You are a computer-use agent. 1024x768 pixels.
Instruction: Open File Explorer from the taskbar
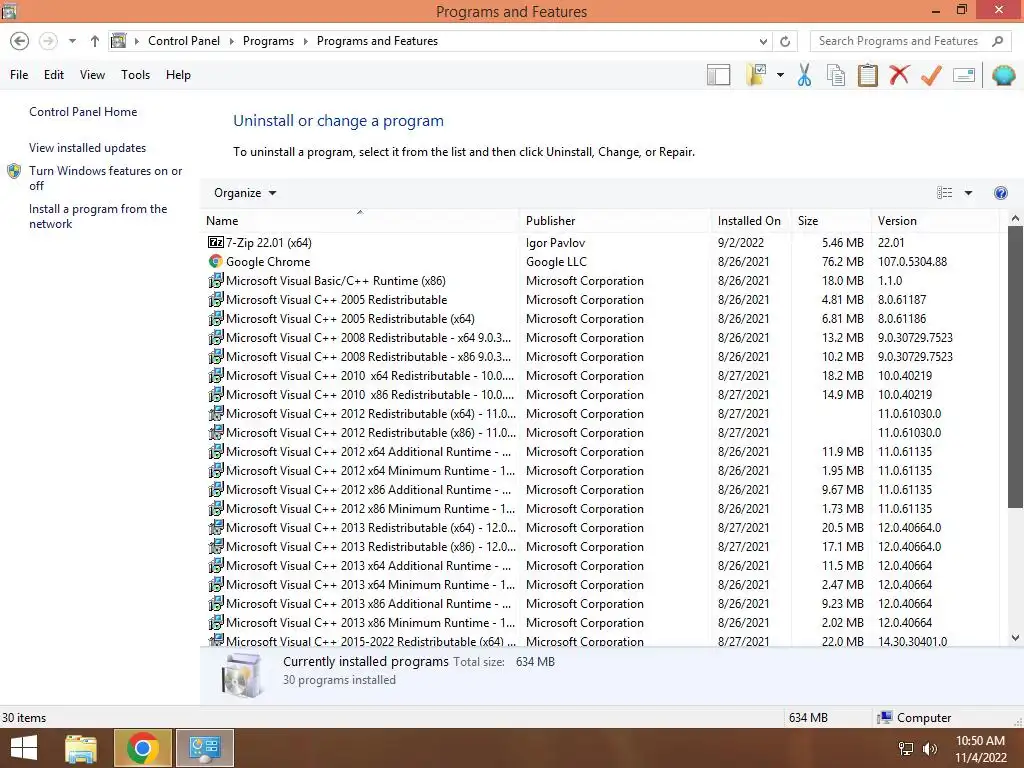click(81, 748)
